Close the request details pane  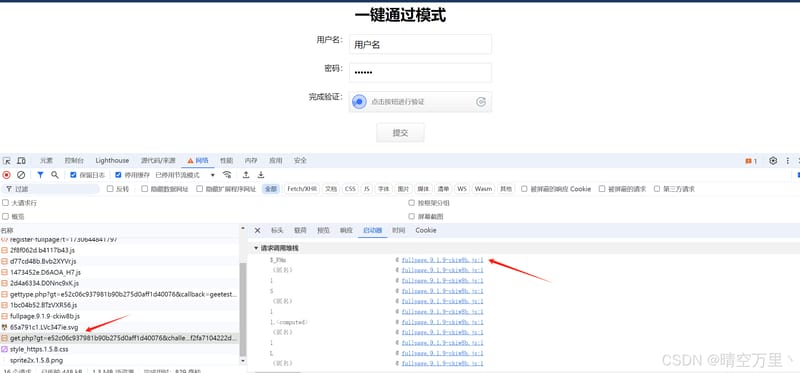(257, 231)
